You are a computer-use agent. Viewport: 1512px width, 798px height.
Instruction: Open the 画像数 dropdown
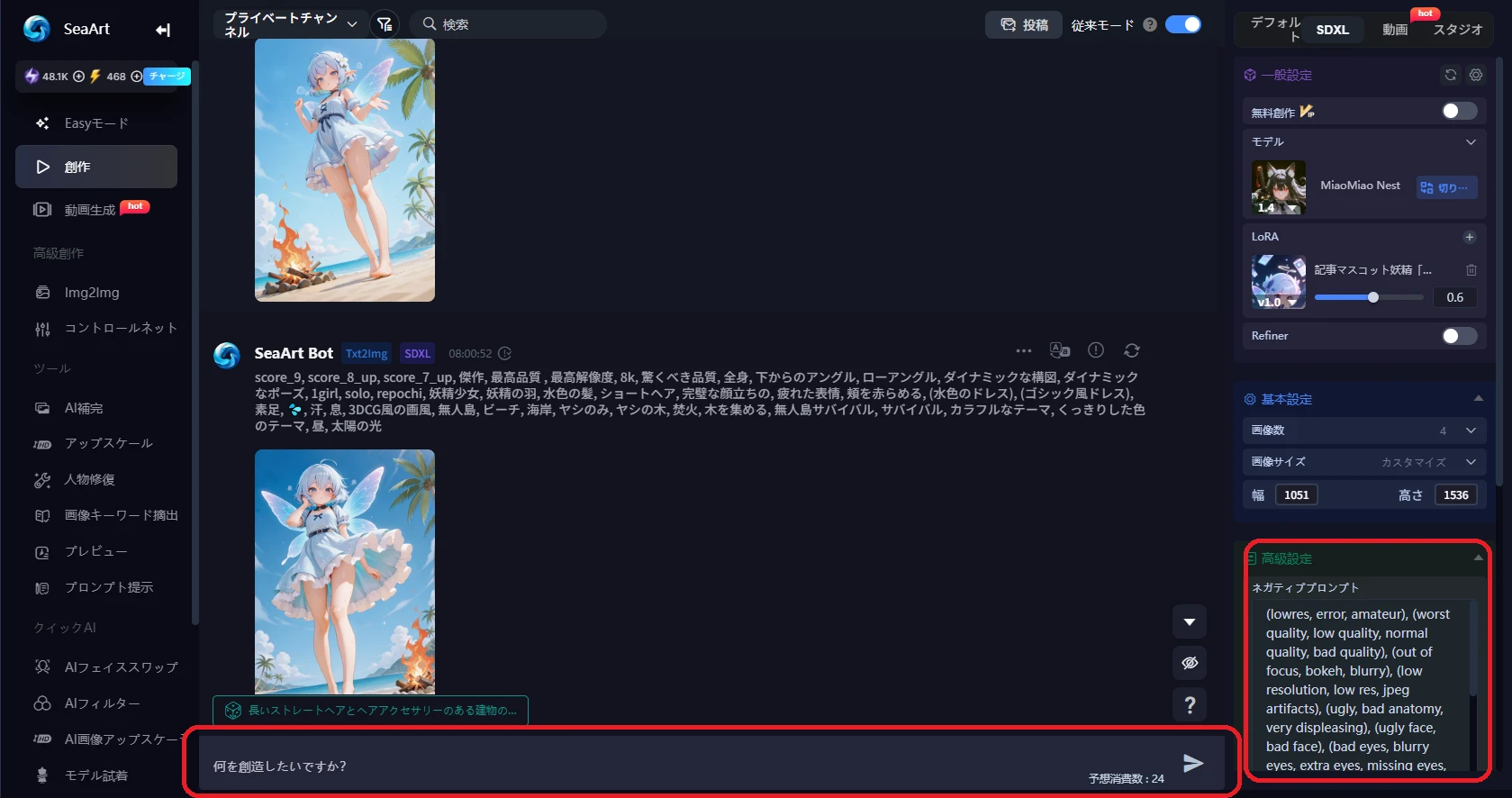tap(1470, 431)
